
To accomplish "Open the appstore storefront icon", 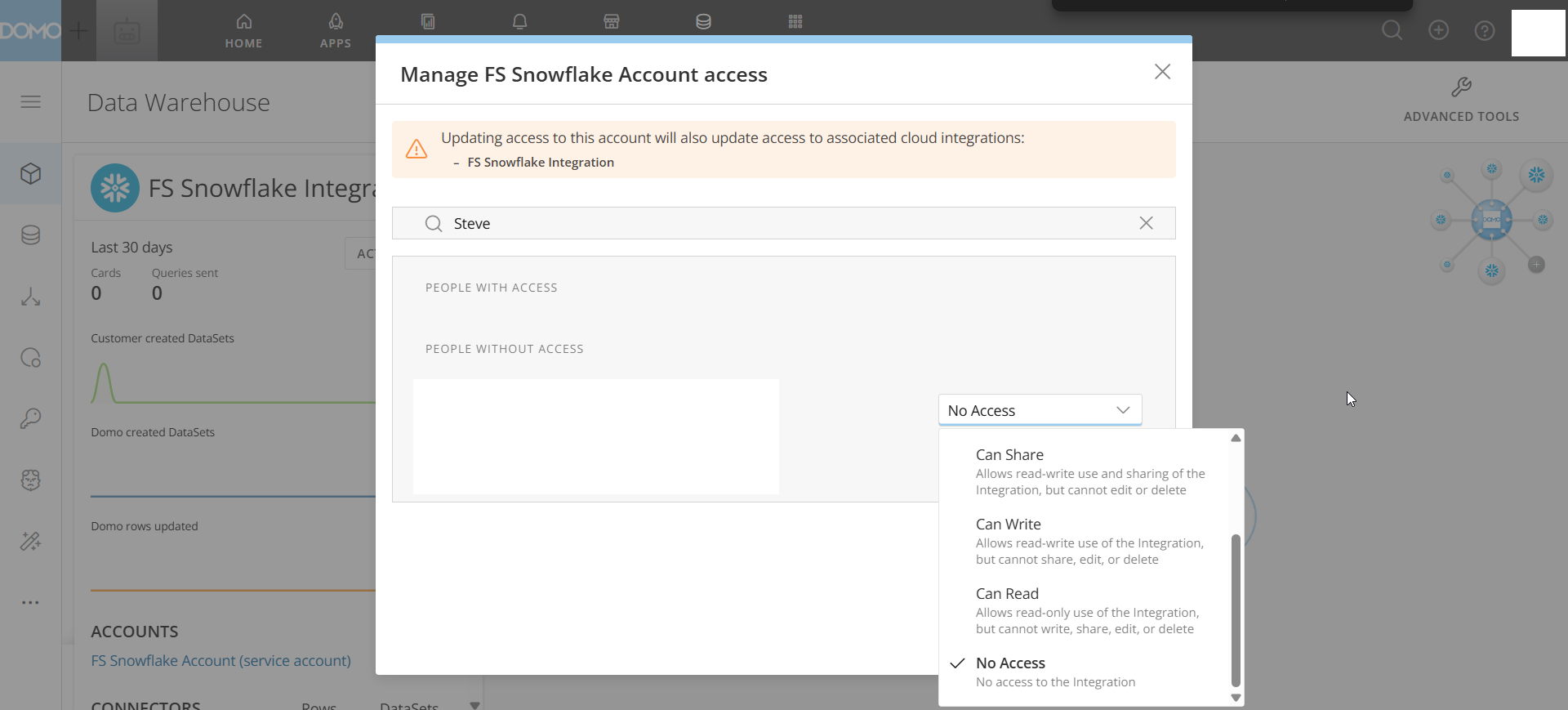I will (612, 22).
